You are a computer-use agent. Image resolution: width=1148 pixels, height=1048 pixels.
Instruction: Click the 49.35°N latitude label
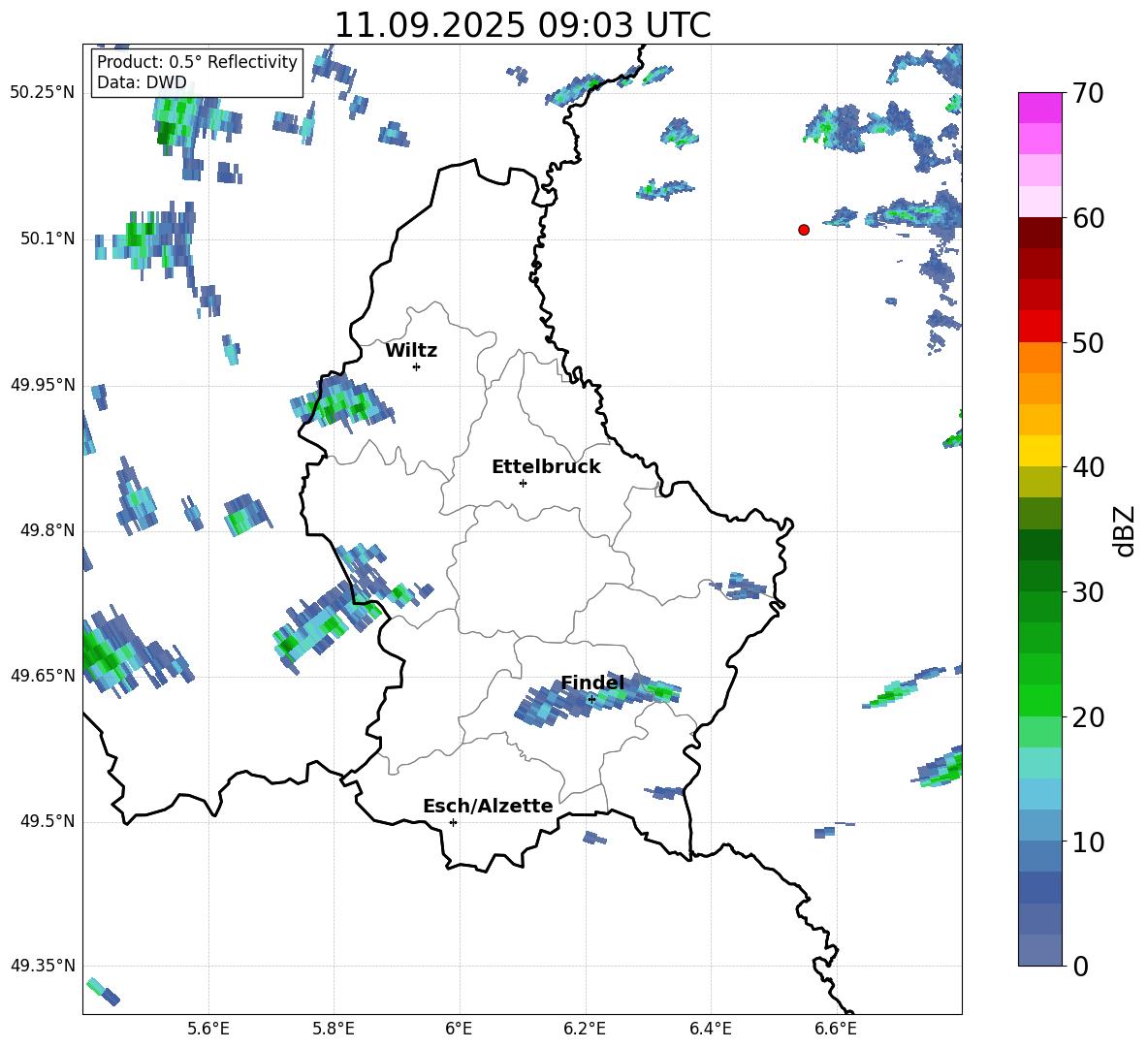click(x=43, y=966)
